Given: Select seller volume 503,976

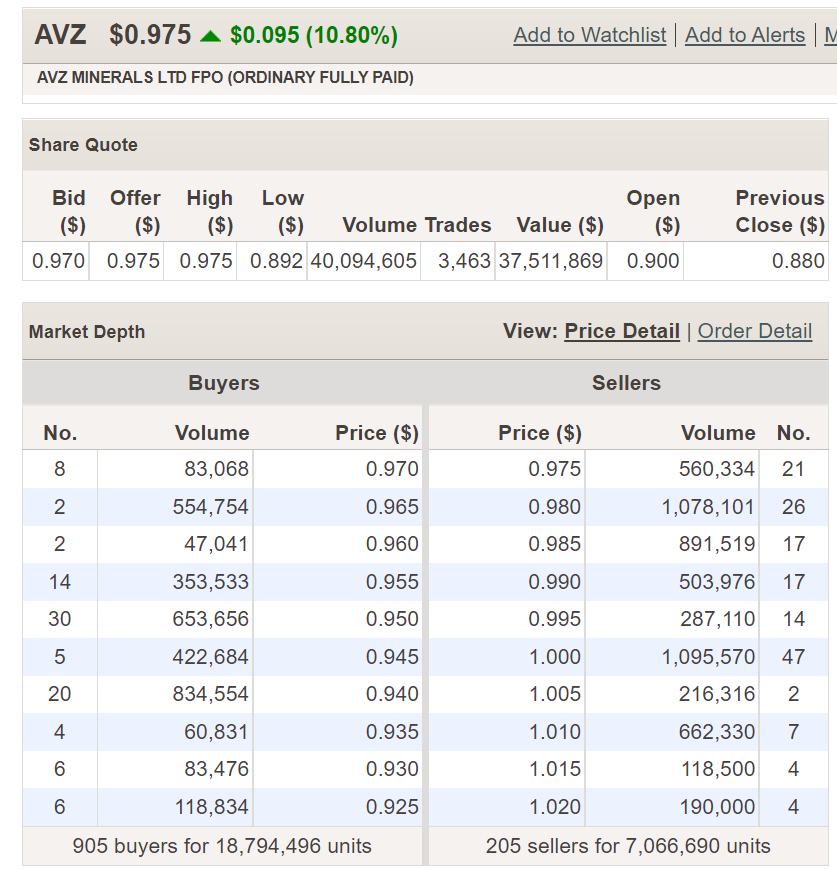Looking at the screenshot, I should coord(717,582).
